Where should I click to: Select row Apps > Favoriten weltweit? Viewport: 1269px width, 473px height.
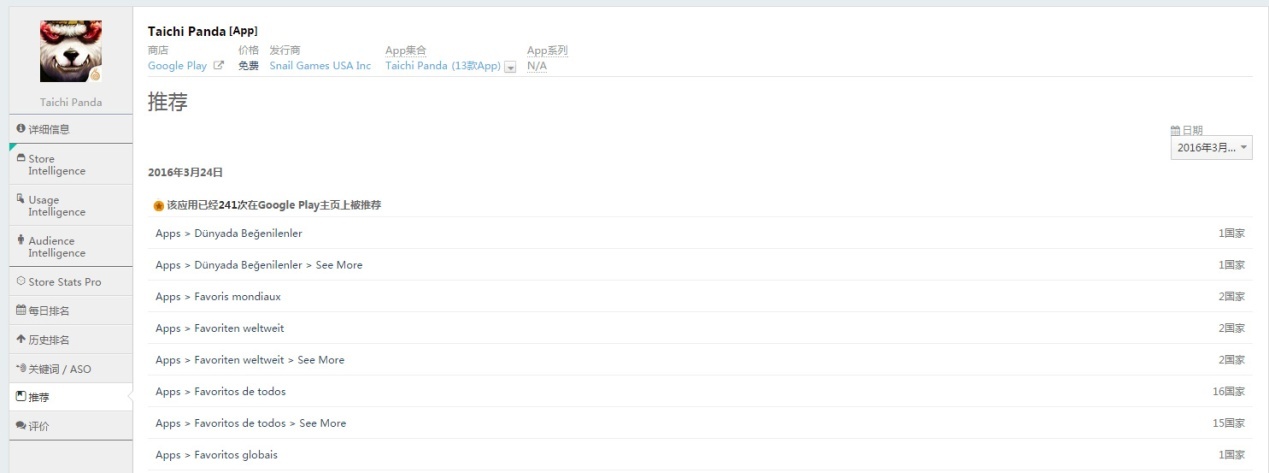point(700,328)
